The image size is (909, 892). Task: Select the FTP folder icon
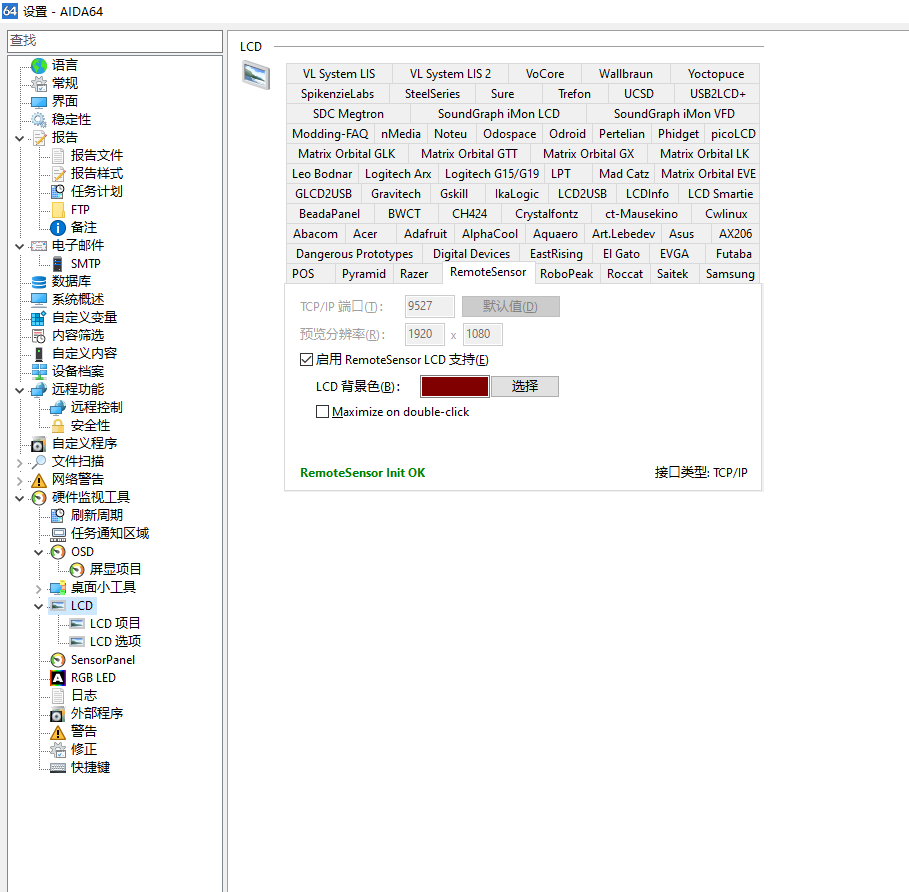coord(57,210)
